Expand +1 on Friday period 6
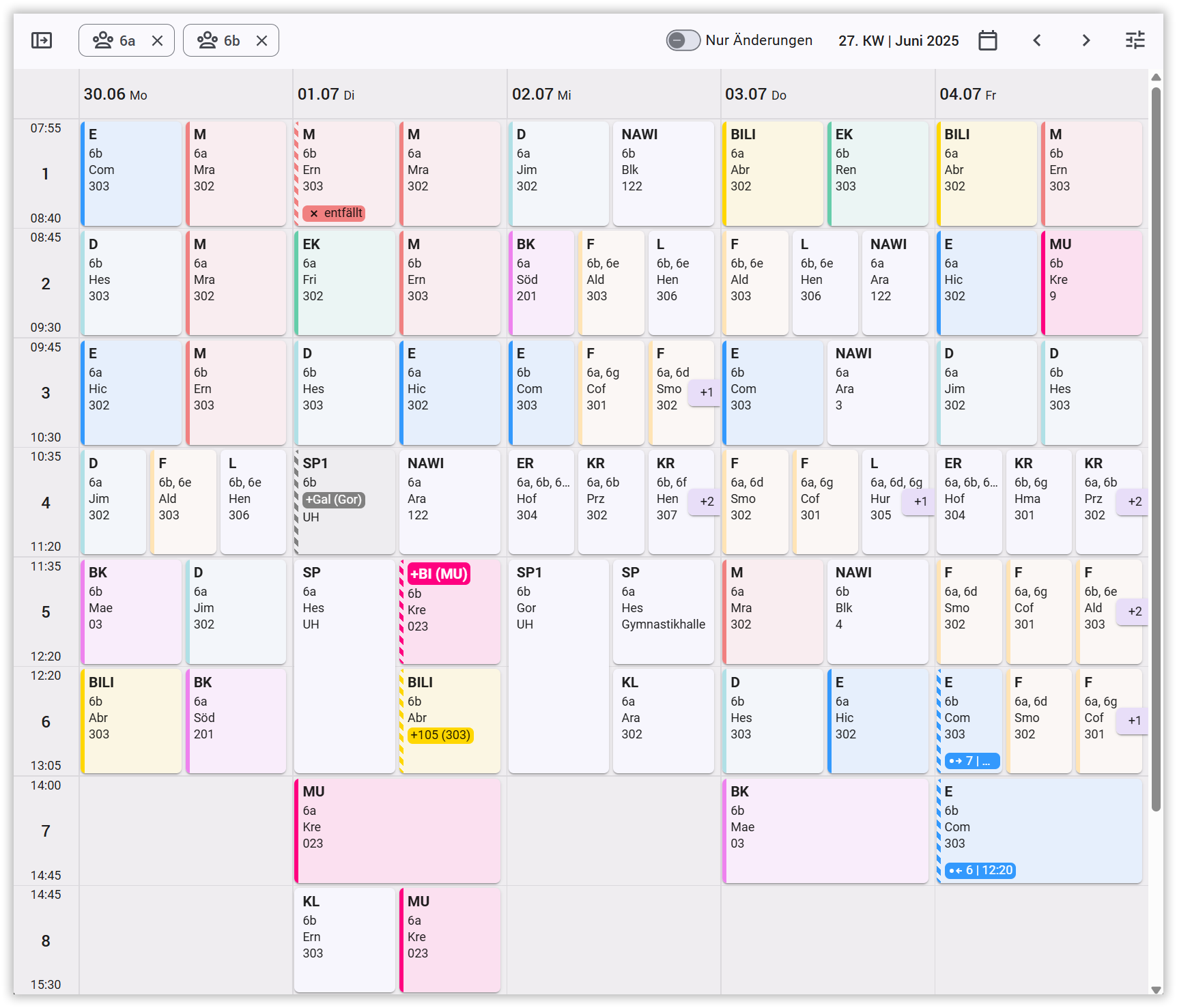The height and width of the screenshot is (1008, 1177). [1134, 721]
